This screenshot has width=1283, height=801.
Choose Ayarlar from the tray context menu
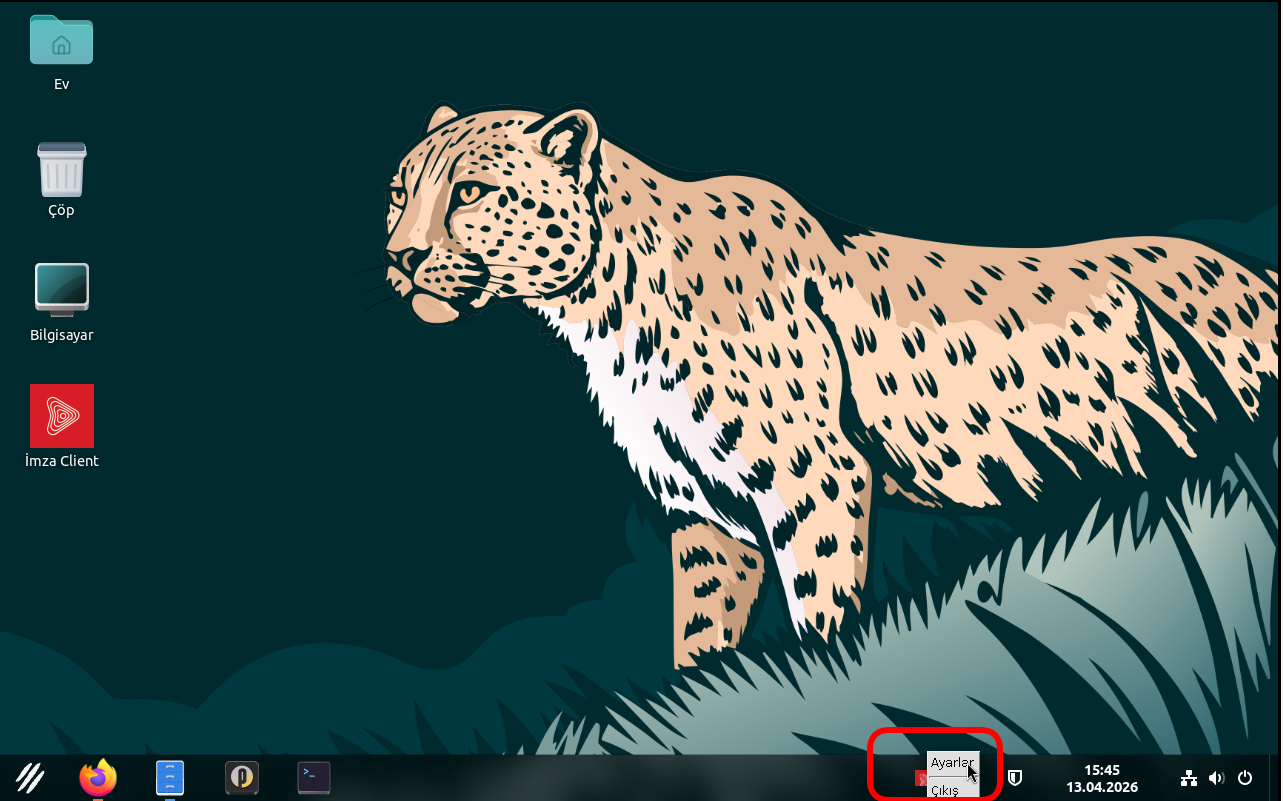pos(953,763)
